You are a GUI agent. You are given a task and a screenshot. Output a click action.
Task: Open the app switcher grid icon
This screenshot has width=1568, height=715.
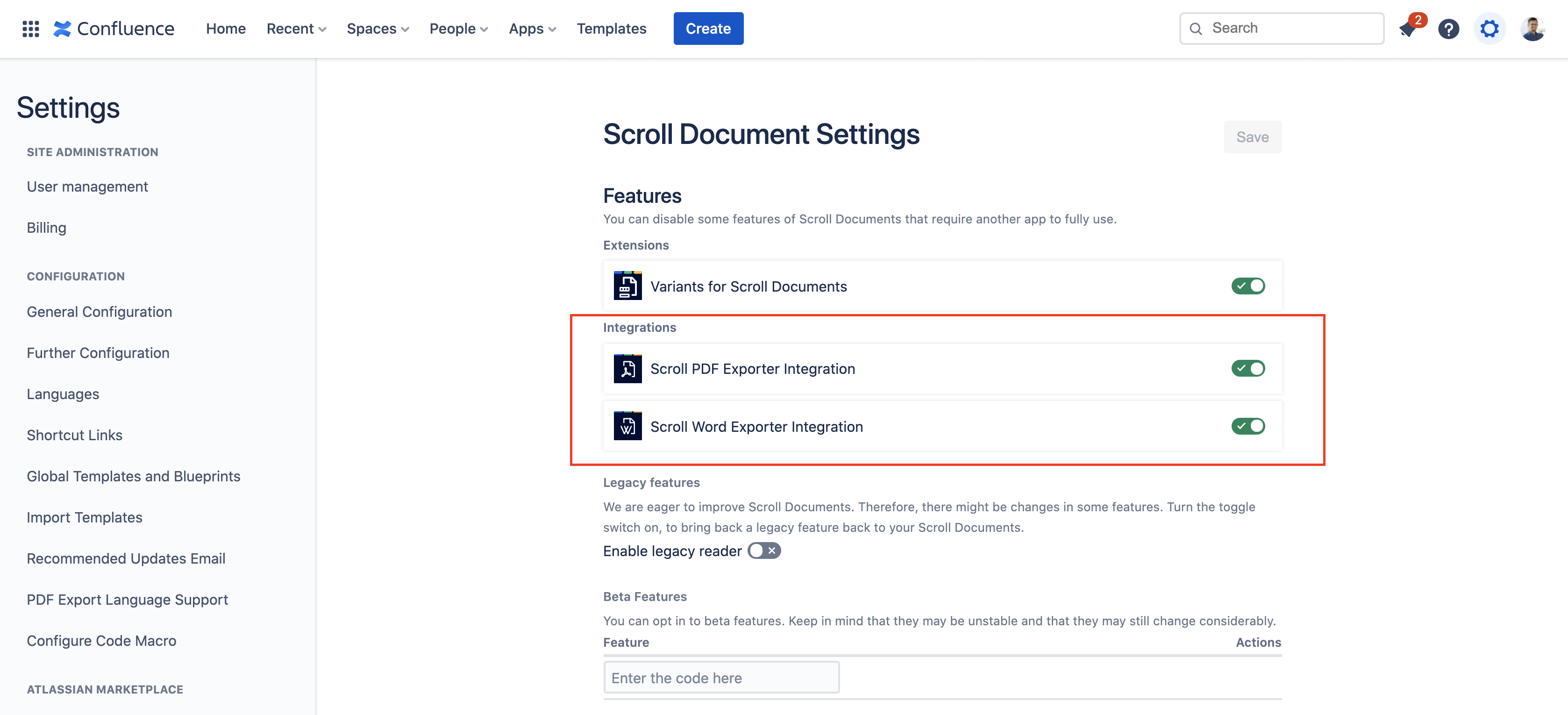(30, 29)
